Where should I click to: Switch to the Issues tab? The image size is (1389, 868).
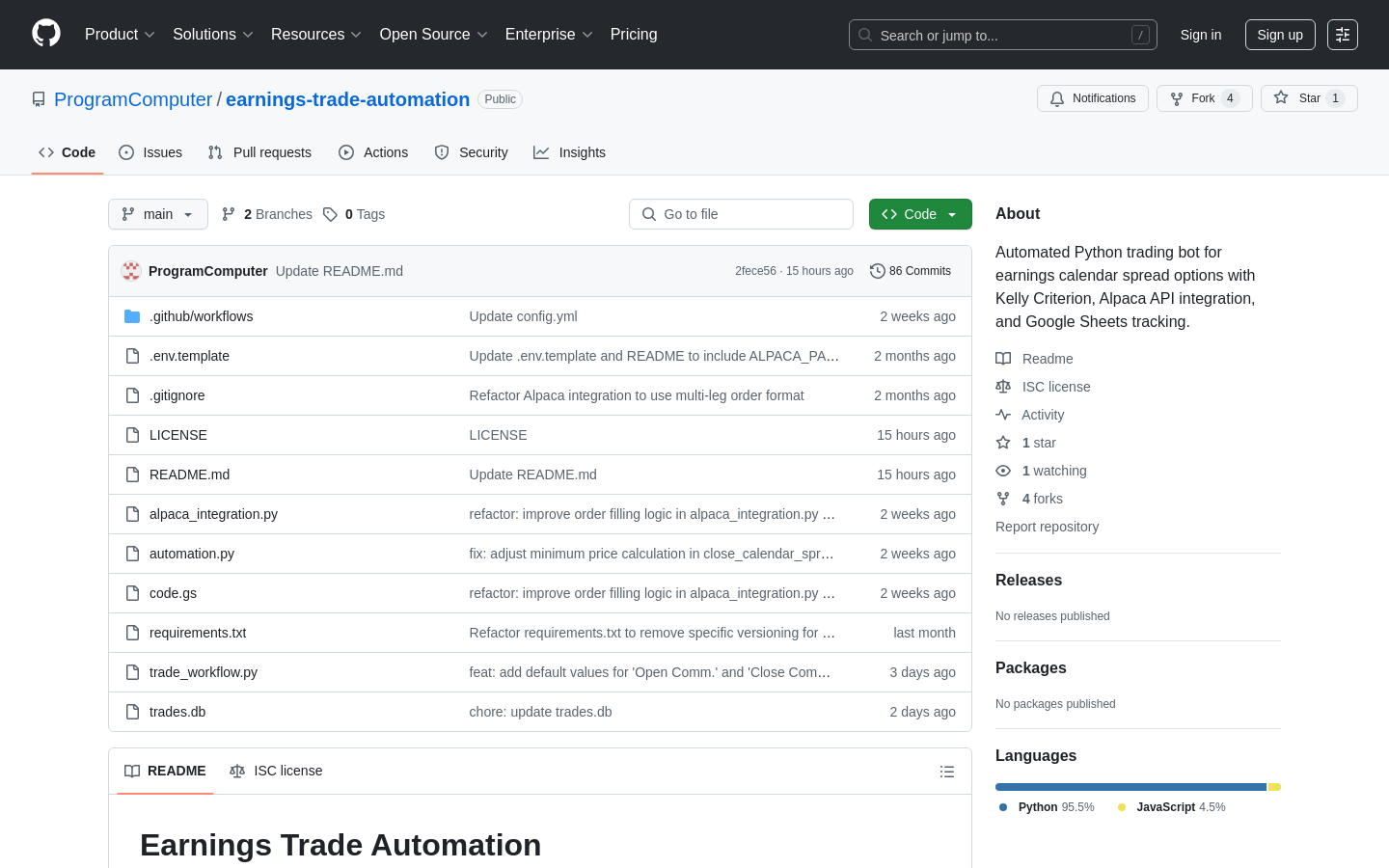click(150, 152)
